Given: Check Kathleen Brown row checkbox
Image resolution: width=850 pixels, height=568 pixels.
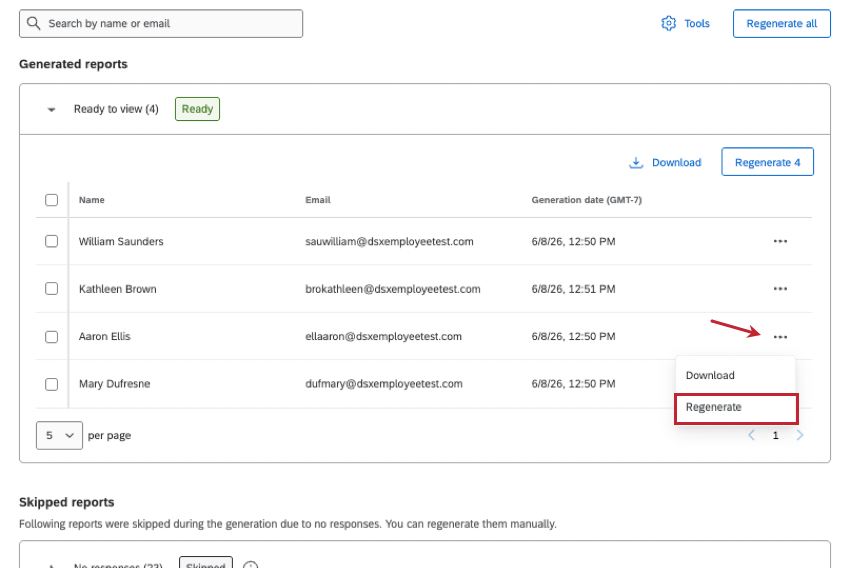Looking at the screenshot, I should coord(51,289).
